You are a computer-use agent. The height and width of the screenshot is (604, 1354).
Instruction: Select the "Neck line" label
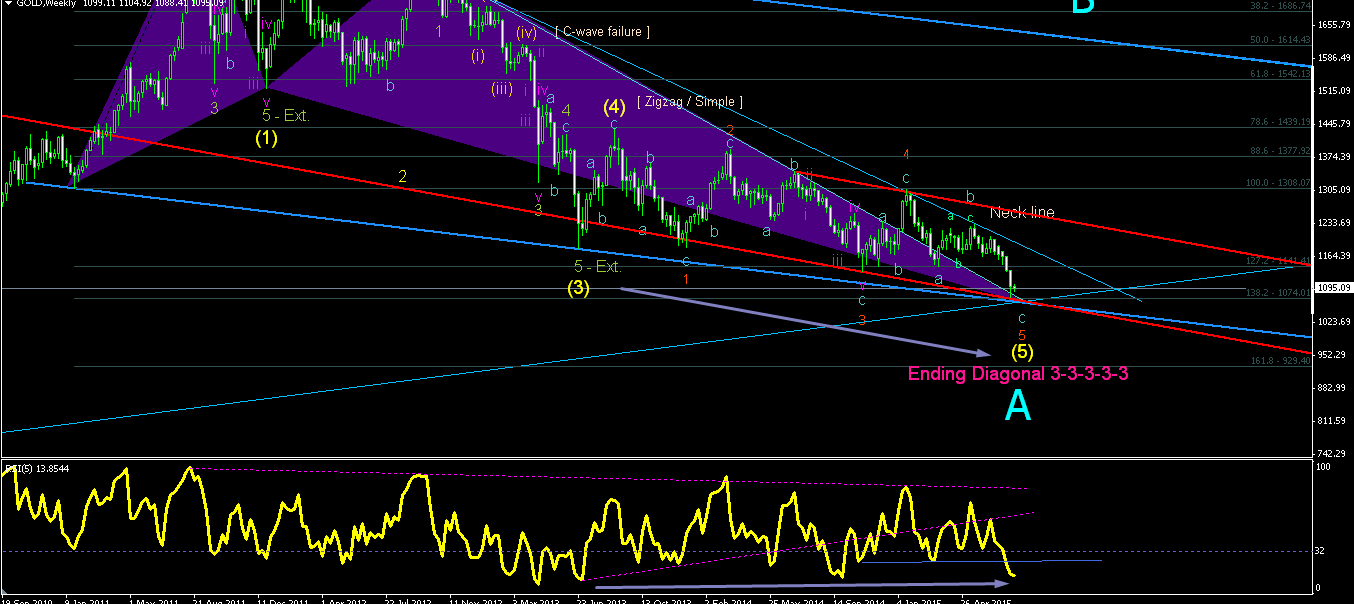(x=1022, y=213)
